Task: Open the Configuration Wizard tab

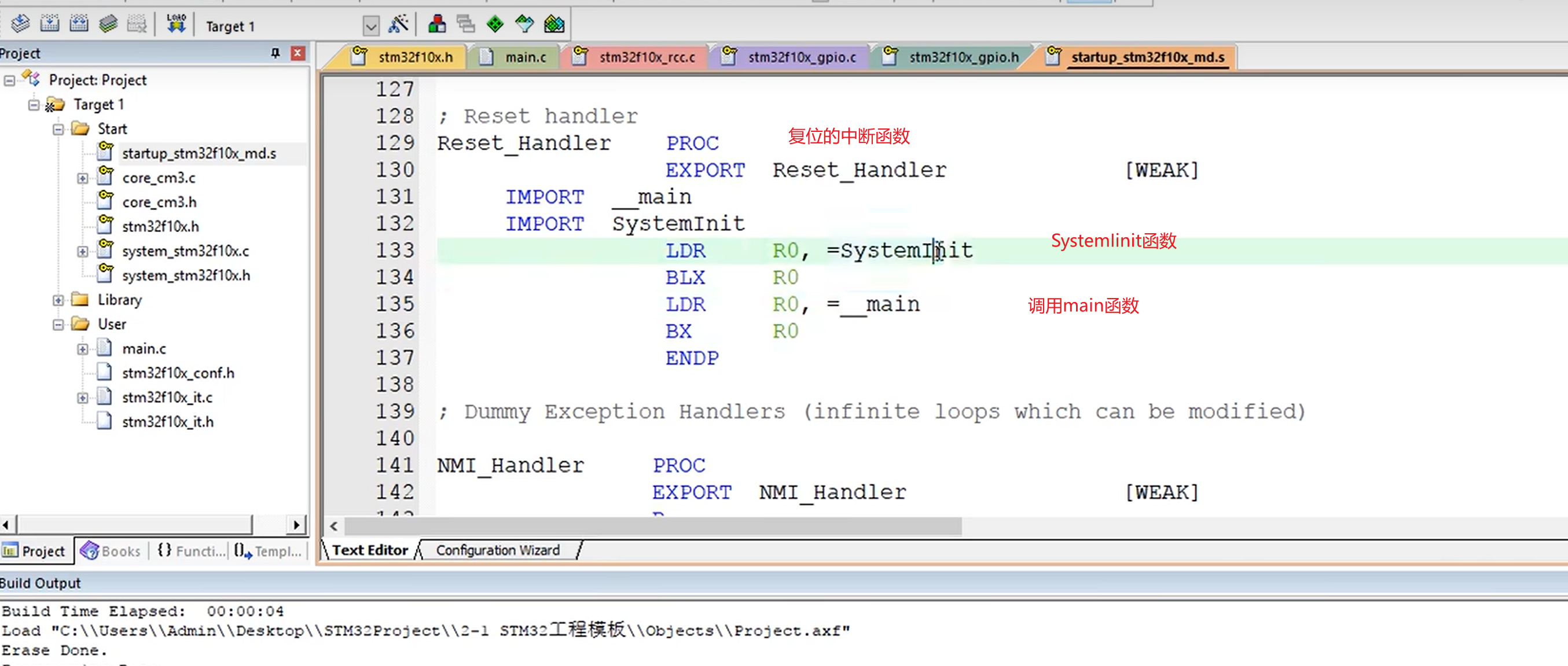Action: (498, 550)
